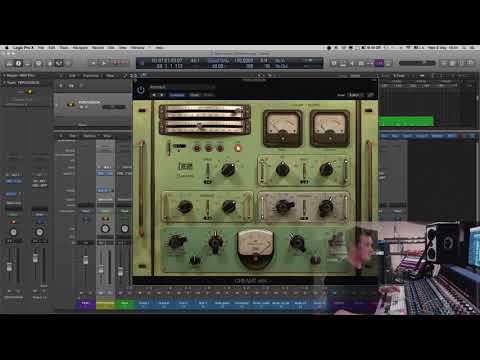Click the left knob in upper-right EQ band

point(282,169)
